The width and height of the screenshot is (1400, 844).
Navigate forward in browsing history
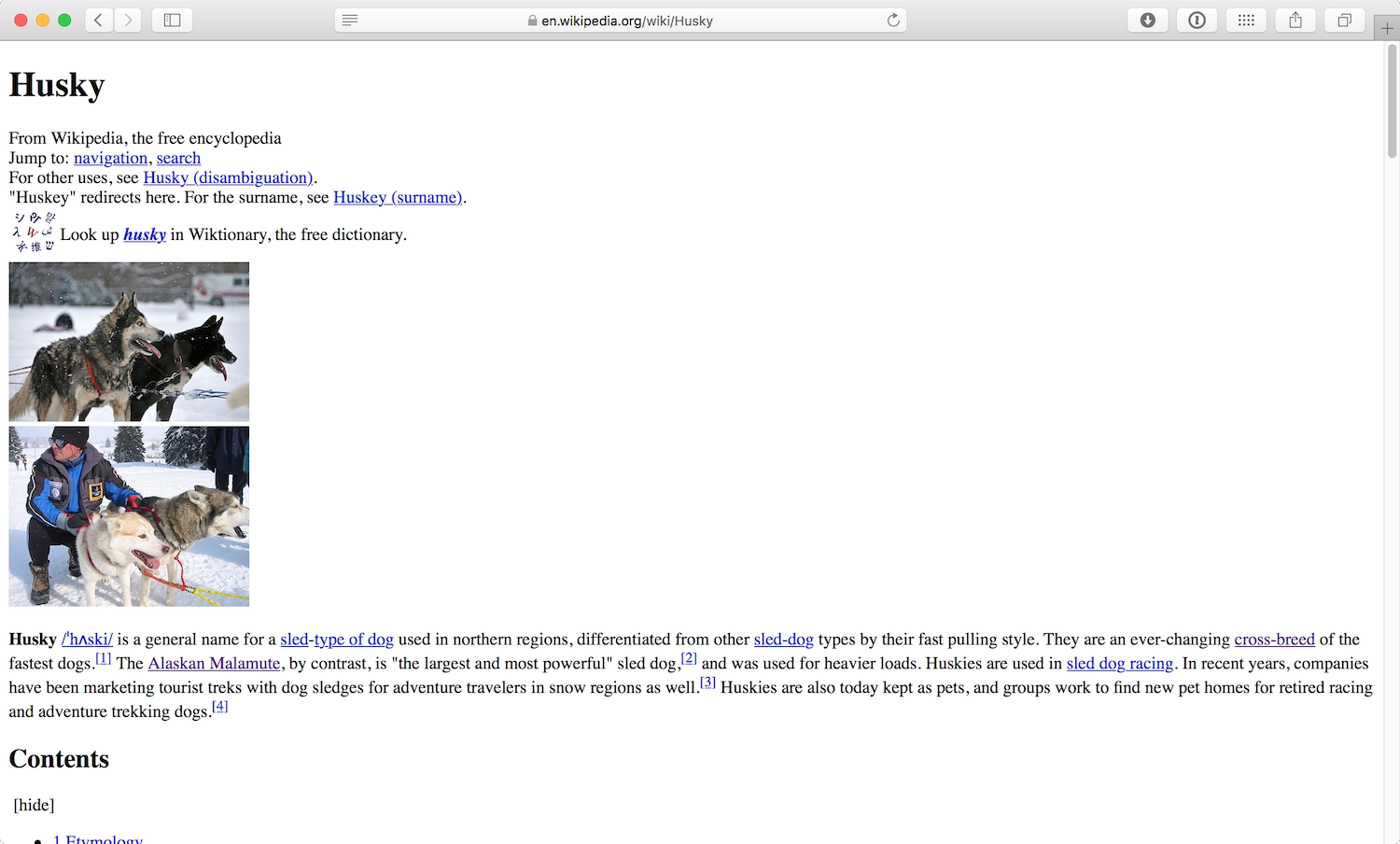pyautogui.click(x=128, y=19)
